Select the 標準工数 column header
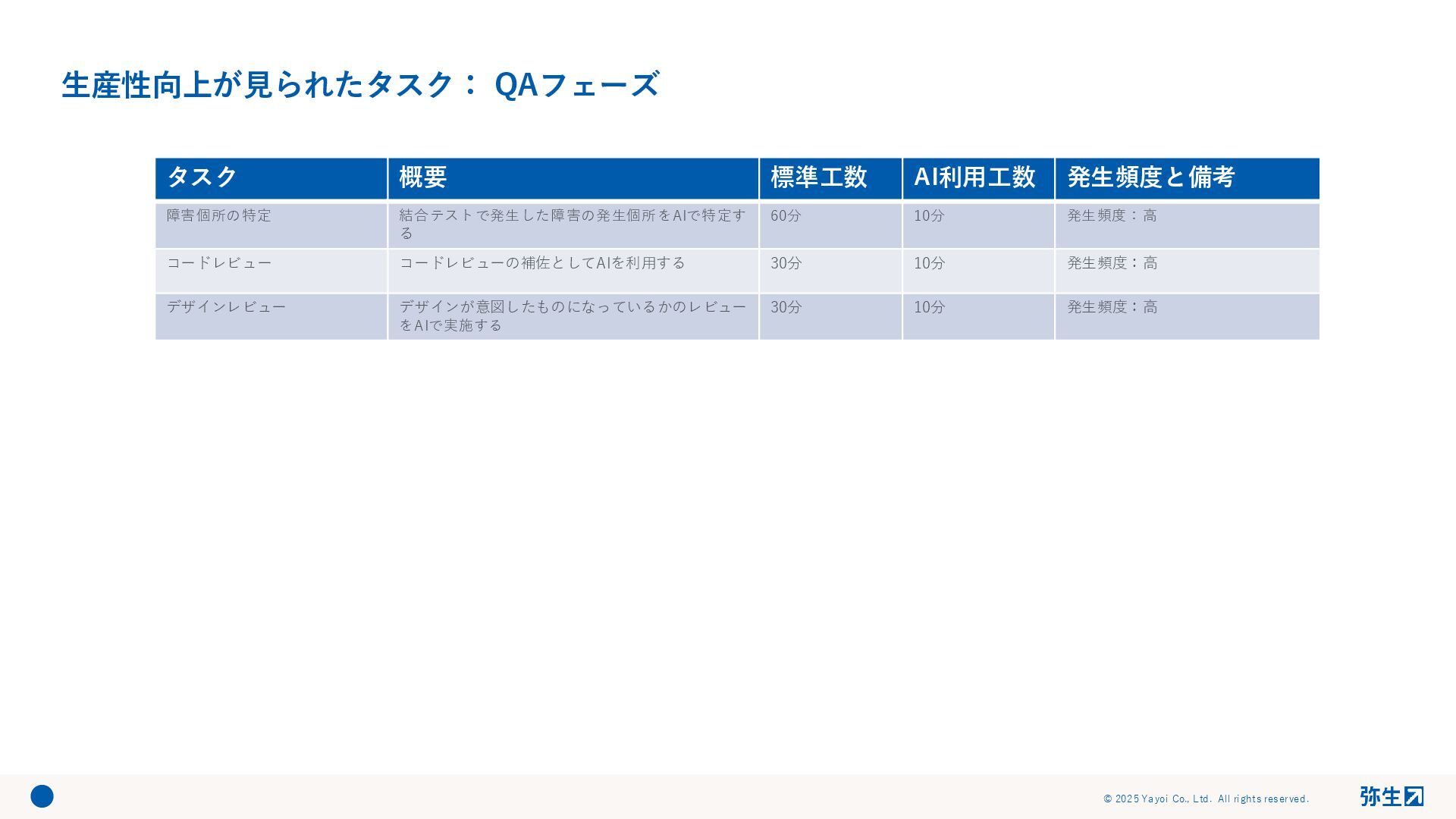The width and height of the screenshot is (1456, 819). 830,177
